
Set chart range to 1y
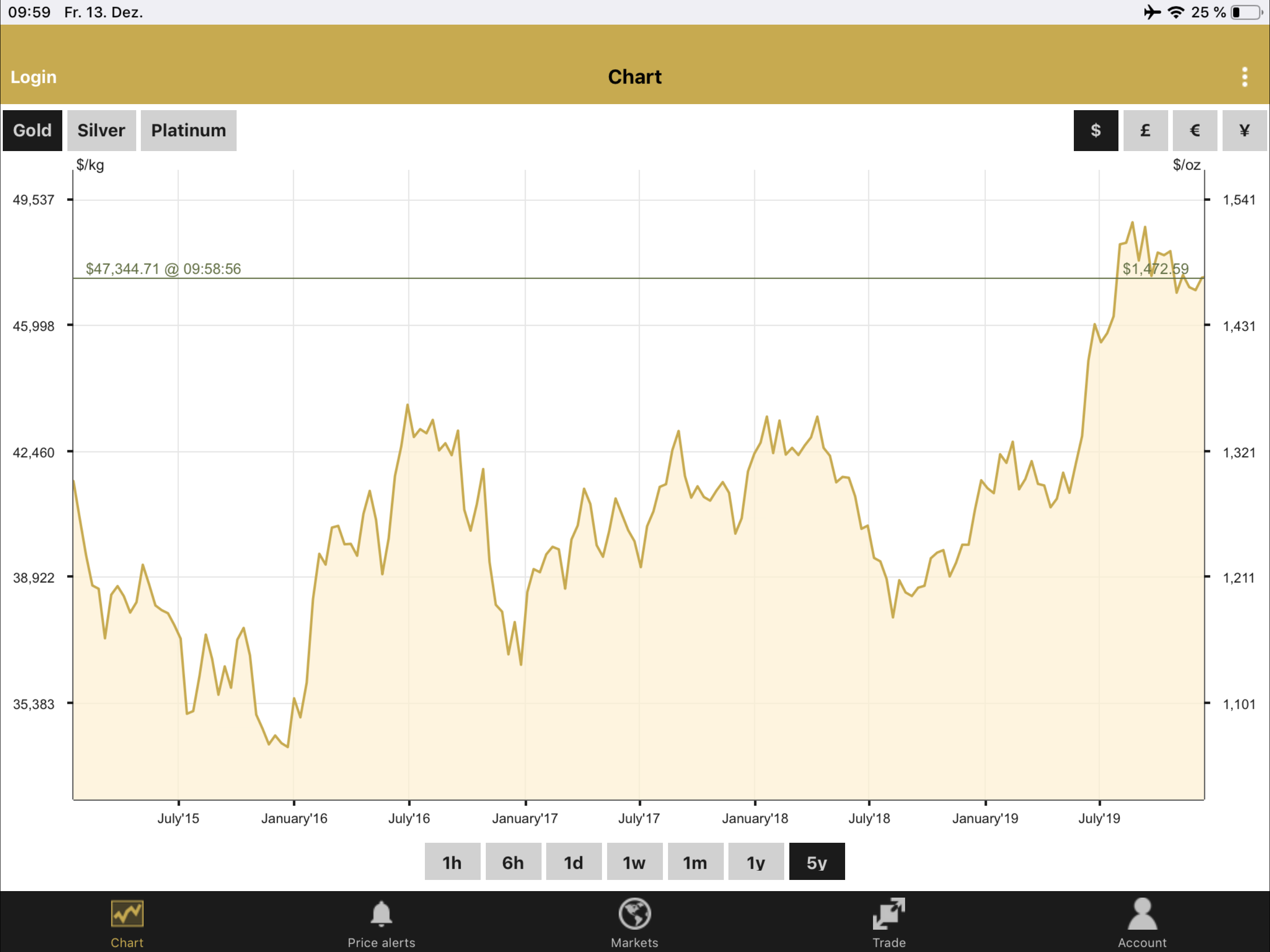[x=755, y=862]
